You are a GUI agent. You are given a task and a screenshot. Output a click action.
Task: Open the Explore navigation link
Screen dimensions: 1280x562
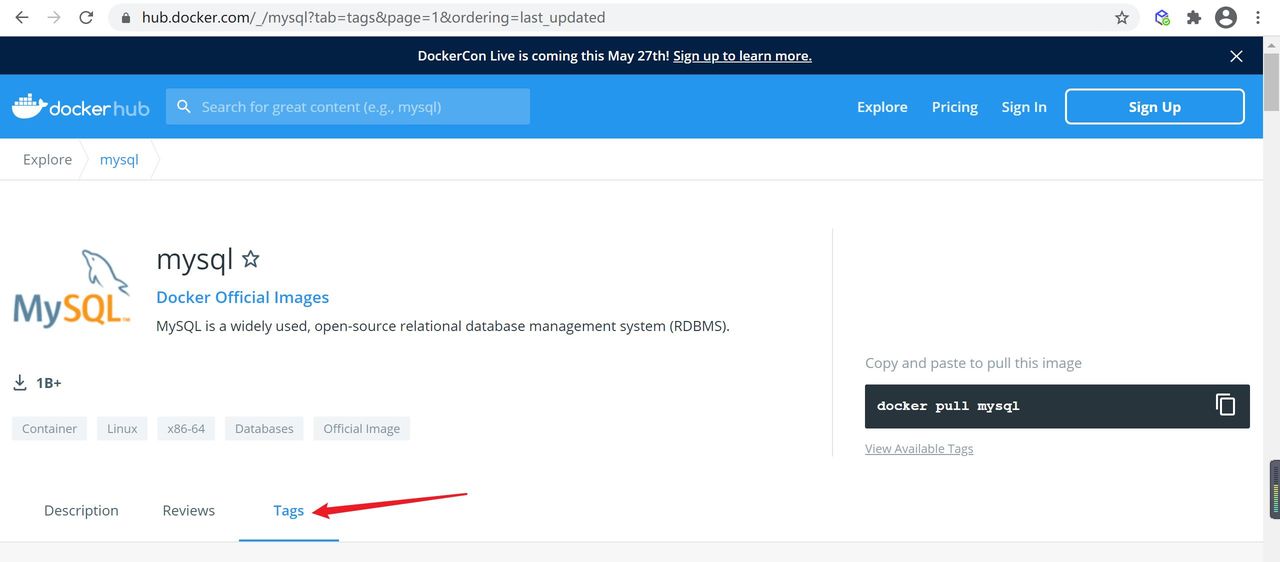(x=882, y=107)
